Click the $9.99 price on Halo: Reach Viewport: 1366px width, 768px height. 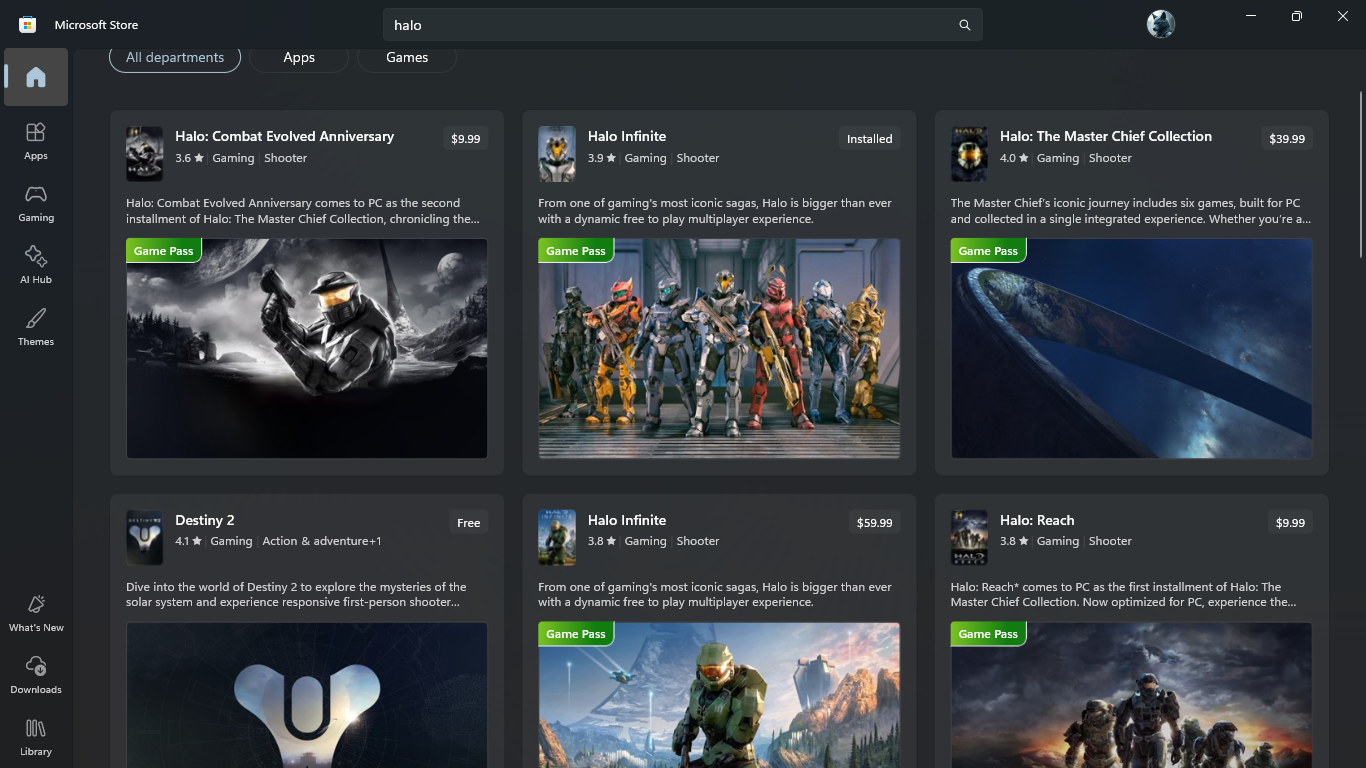click(x=1291, y=523)
